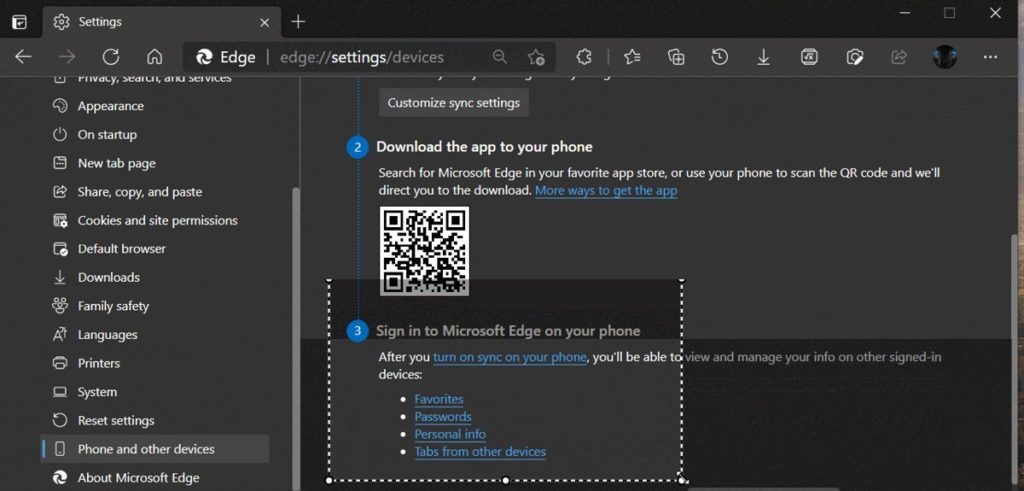The height and width of the screenshot is (491, 1024).
Task: Close the Settings tab
Action: click(265, 21)
